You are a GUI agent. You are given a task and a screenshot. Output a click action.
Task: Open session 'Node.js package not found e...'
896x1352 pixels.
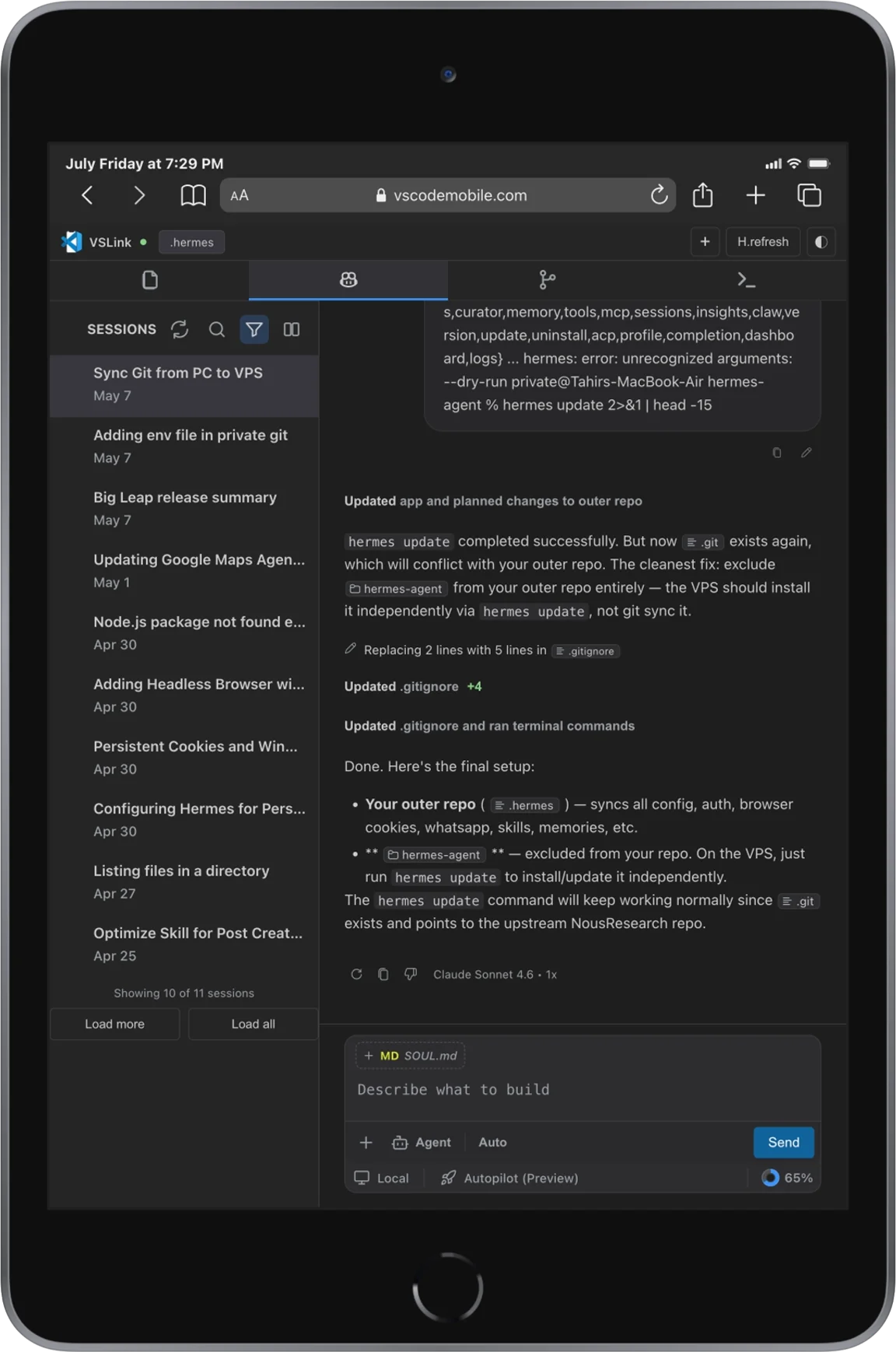pos(184,633)
